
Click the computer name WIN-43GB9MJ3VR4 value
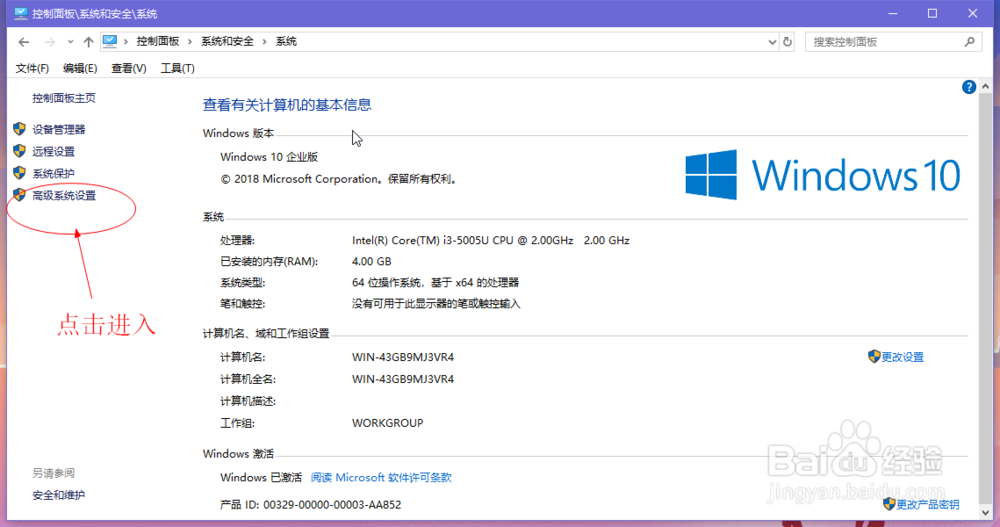tap(402, 357)
